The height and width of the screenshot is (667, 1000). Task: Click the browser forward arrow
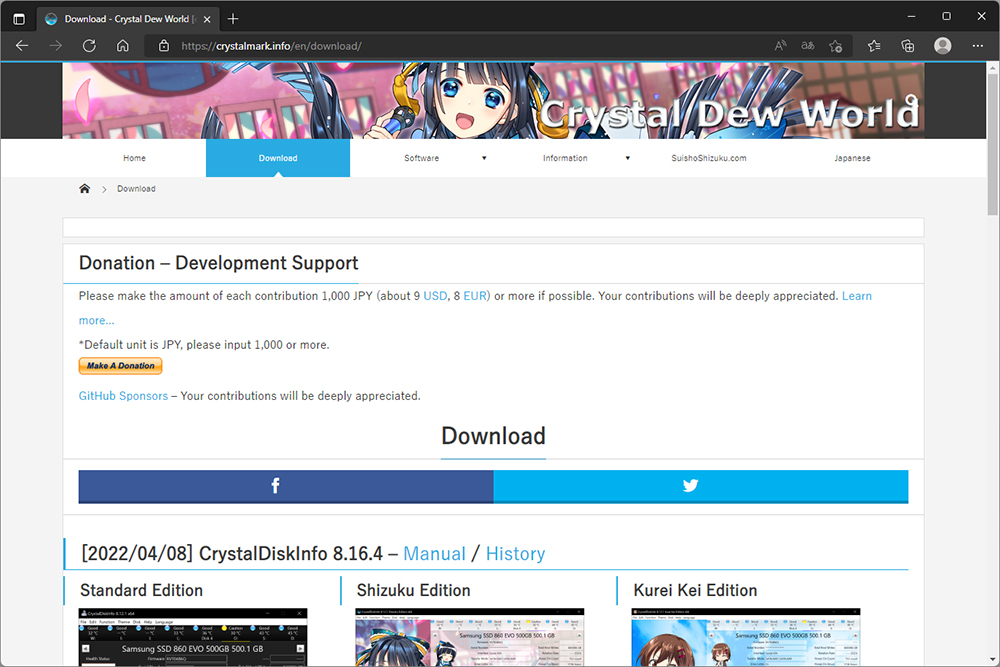55,46
